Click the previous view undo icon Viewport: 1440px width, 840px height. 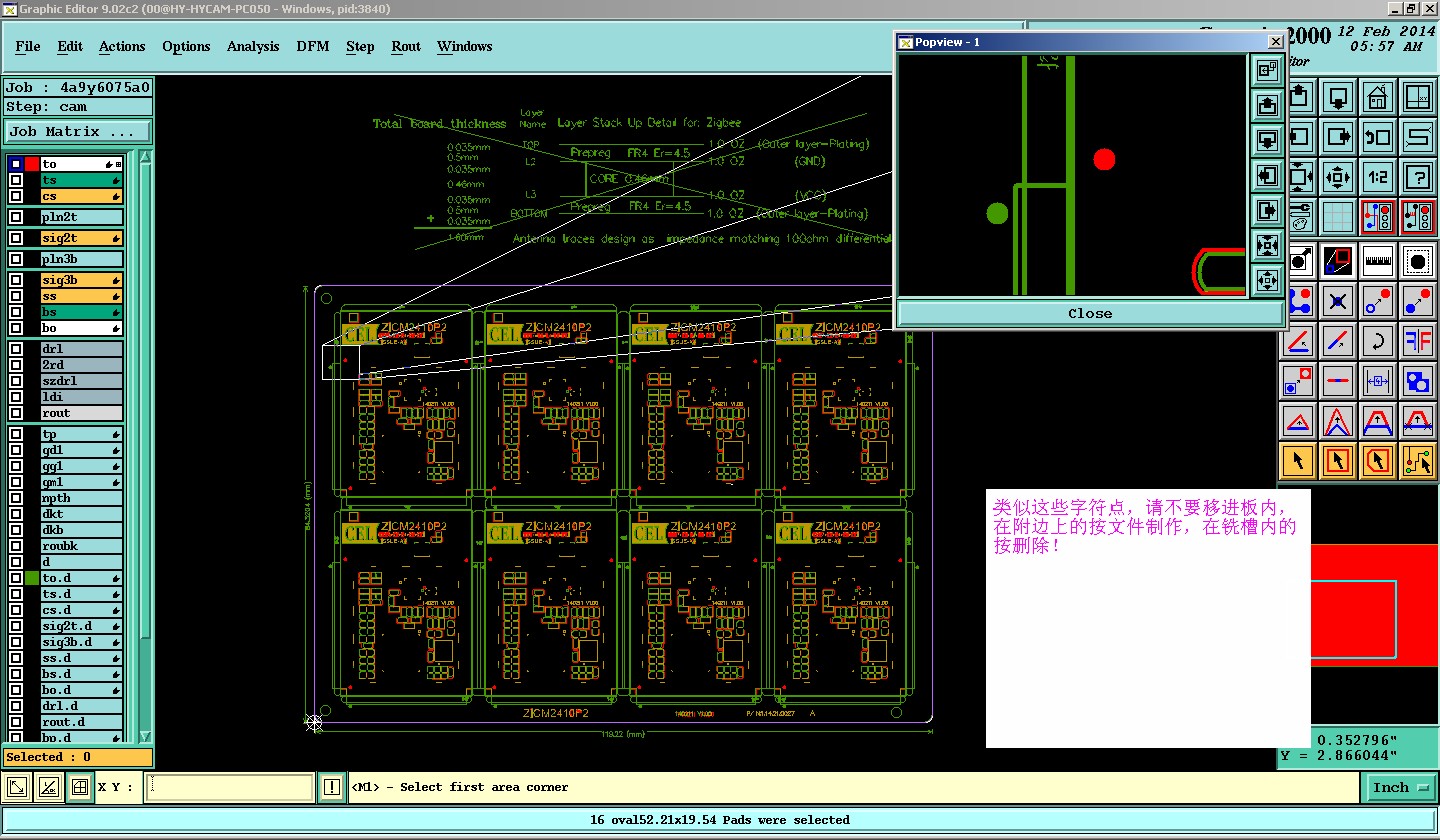pyautogui.click(x=1378, y=137)
